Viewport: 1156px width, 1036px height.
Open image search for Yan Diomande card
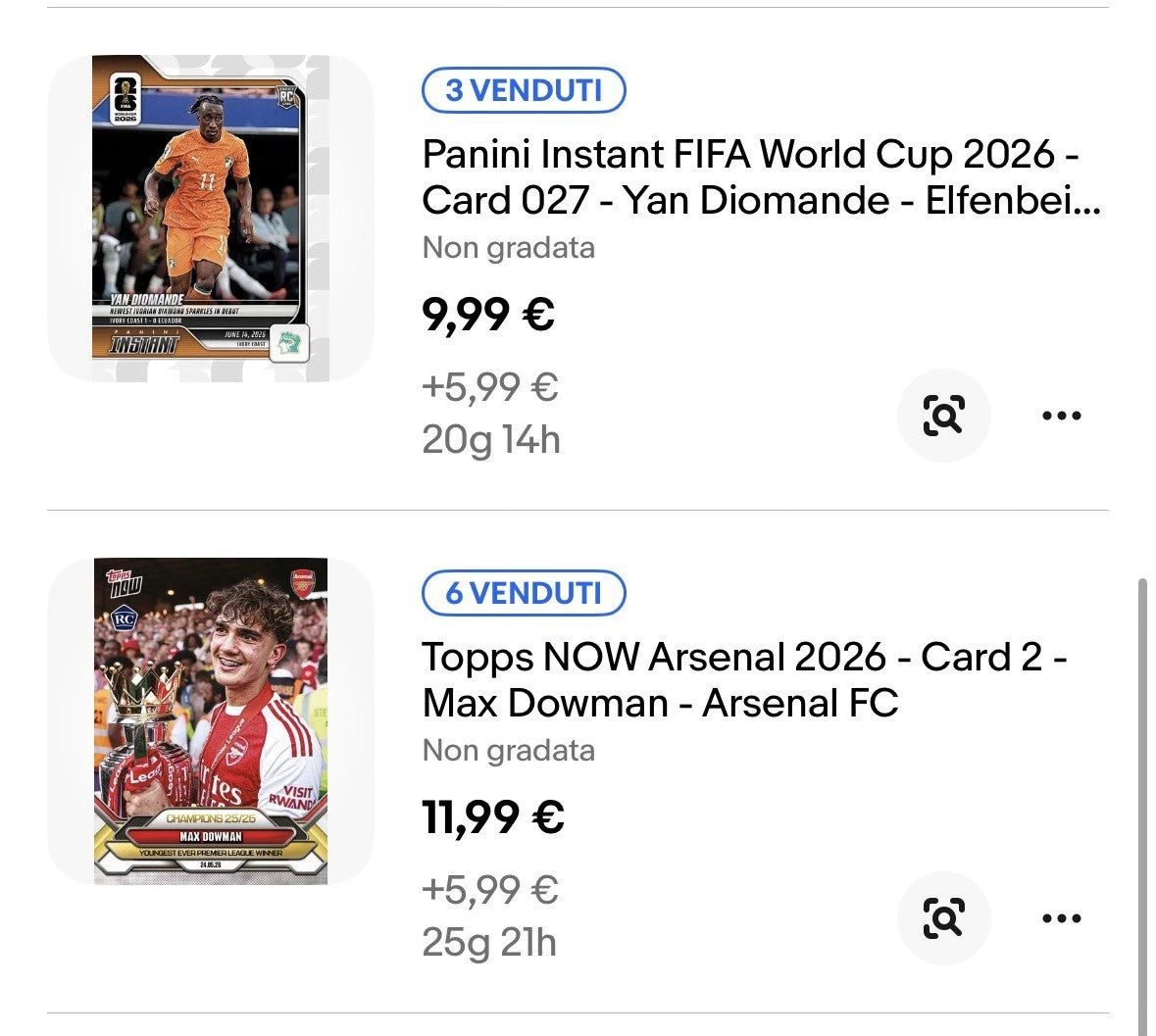pos(943,416)
